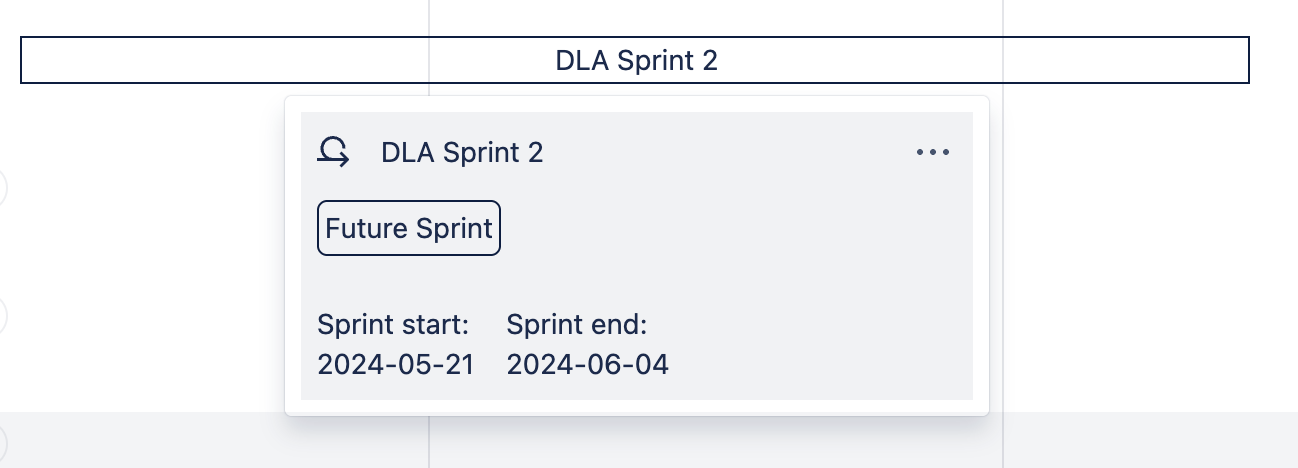Click the partial circle in the gray row
This screenshot has height=468, width=1298.
pyautogui.click(x=3, y=441)
